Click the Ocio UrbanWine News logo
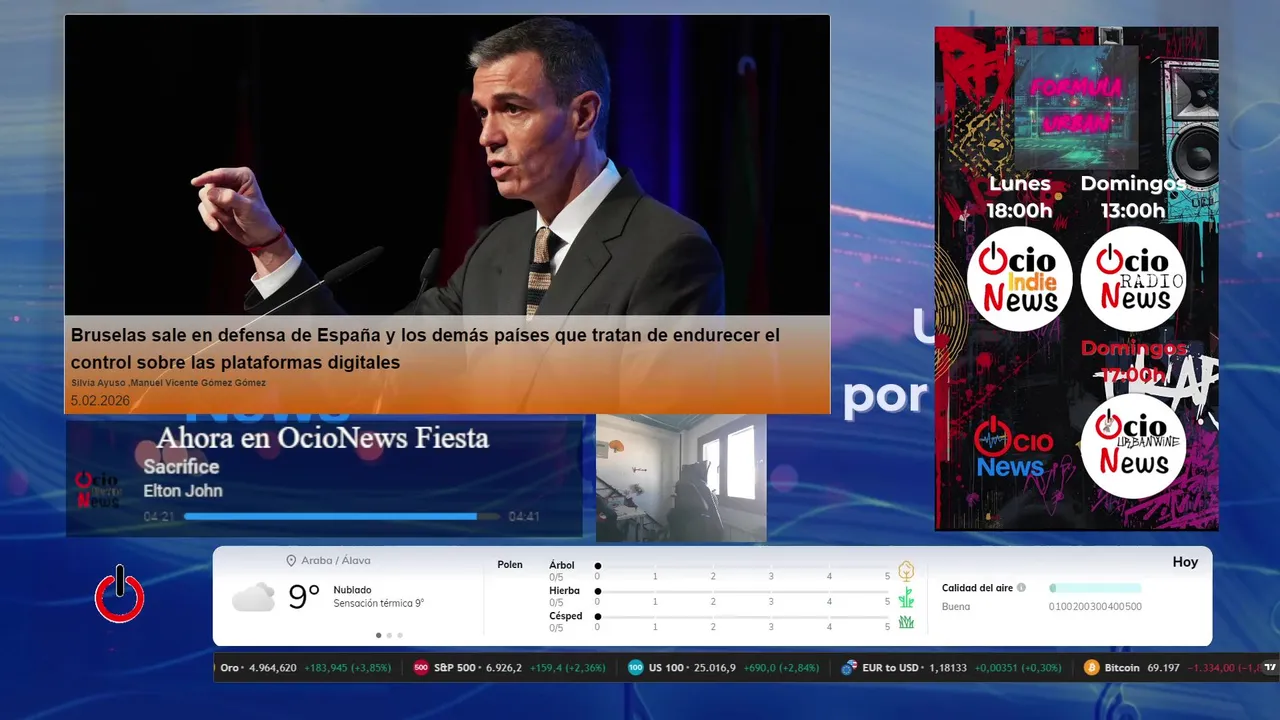Screen dimensions: 1280x720 tap(1133, 445)
